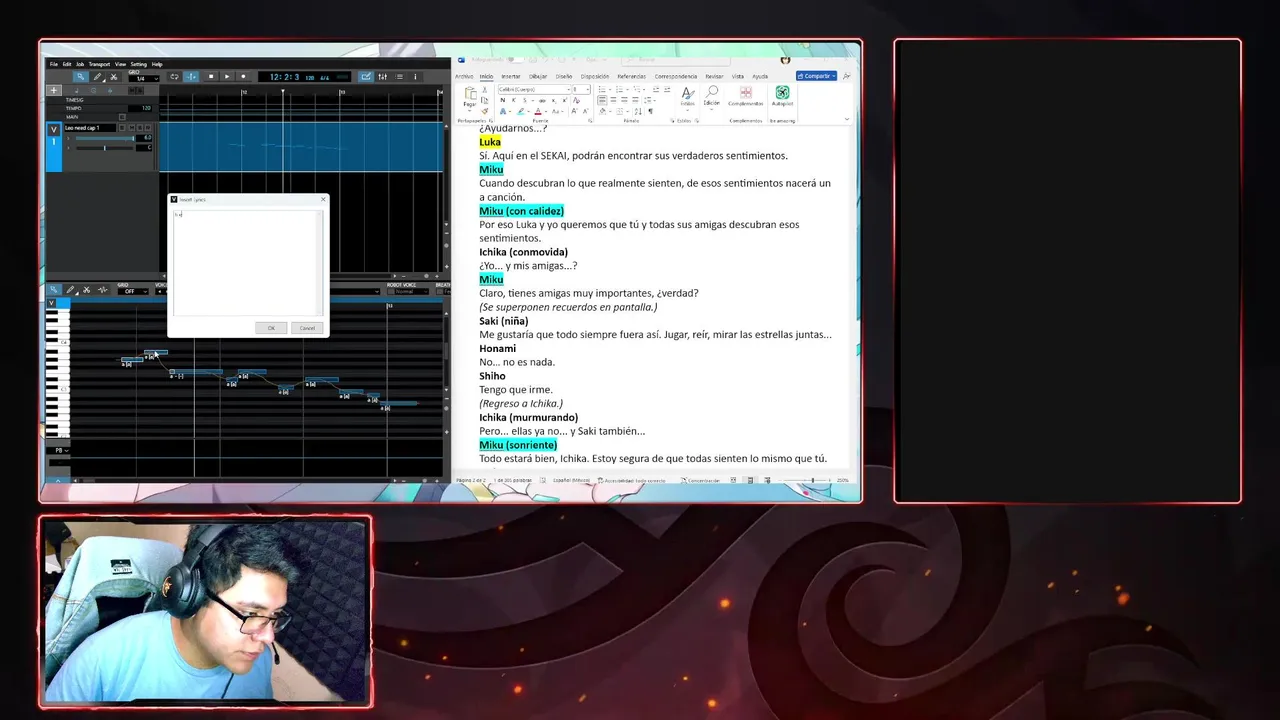Click the TEMPO value 120
The image size is (1280, 720).
[140, 108]
